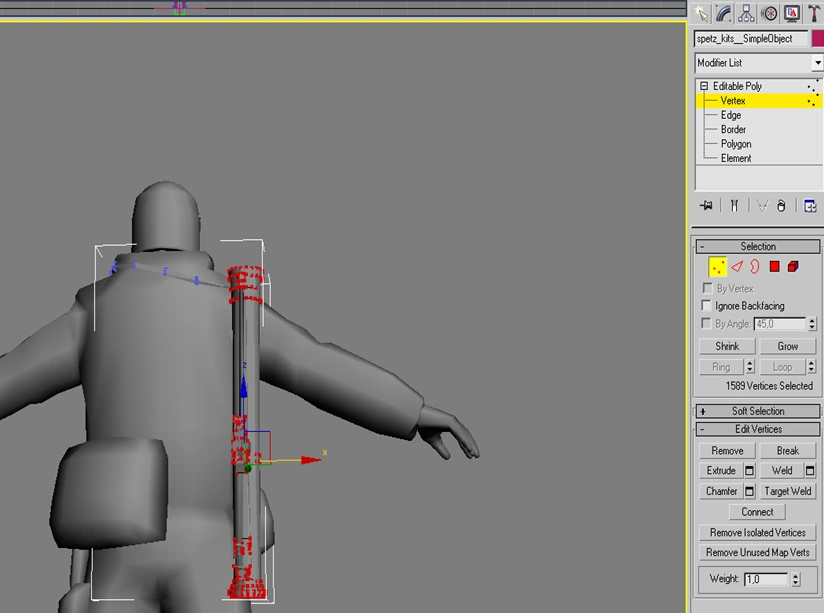The width and height of the screenshot is (824, 613).
Task: Open Weld settings dialog box icon
Action: click(x=810, y=471)
